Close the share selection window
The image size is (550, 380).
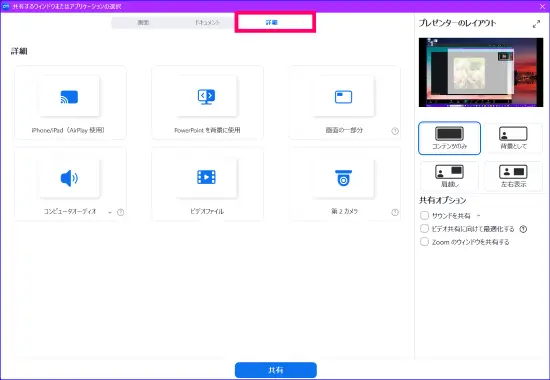click(542, 6)
